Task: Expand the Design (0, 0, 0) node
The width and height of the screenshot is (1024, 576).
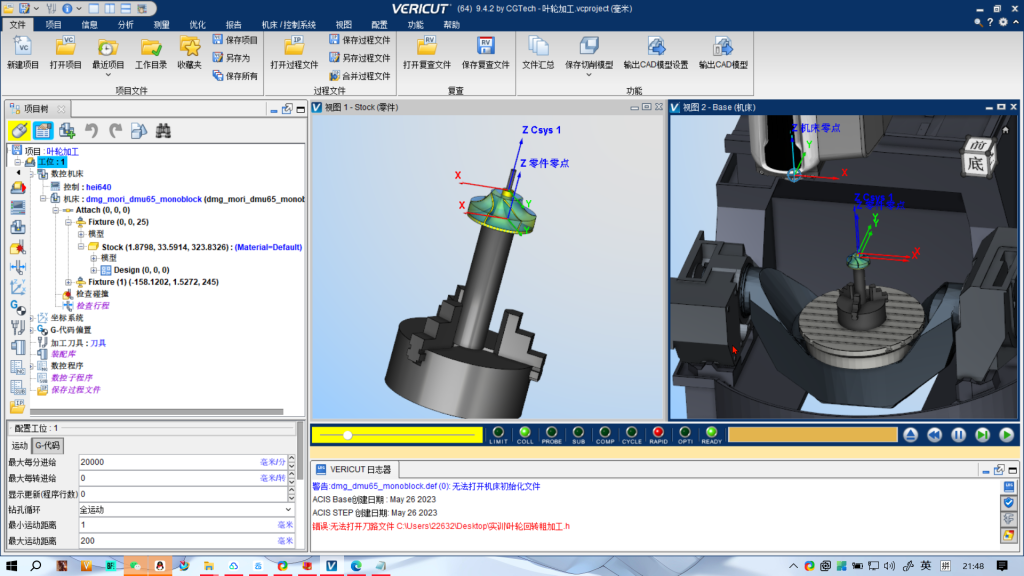Action: click(93, 270)
